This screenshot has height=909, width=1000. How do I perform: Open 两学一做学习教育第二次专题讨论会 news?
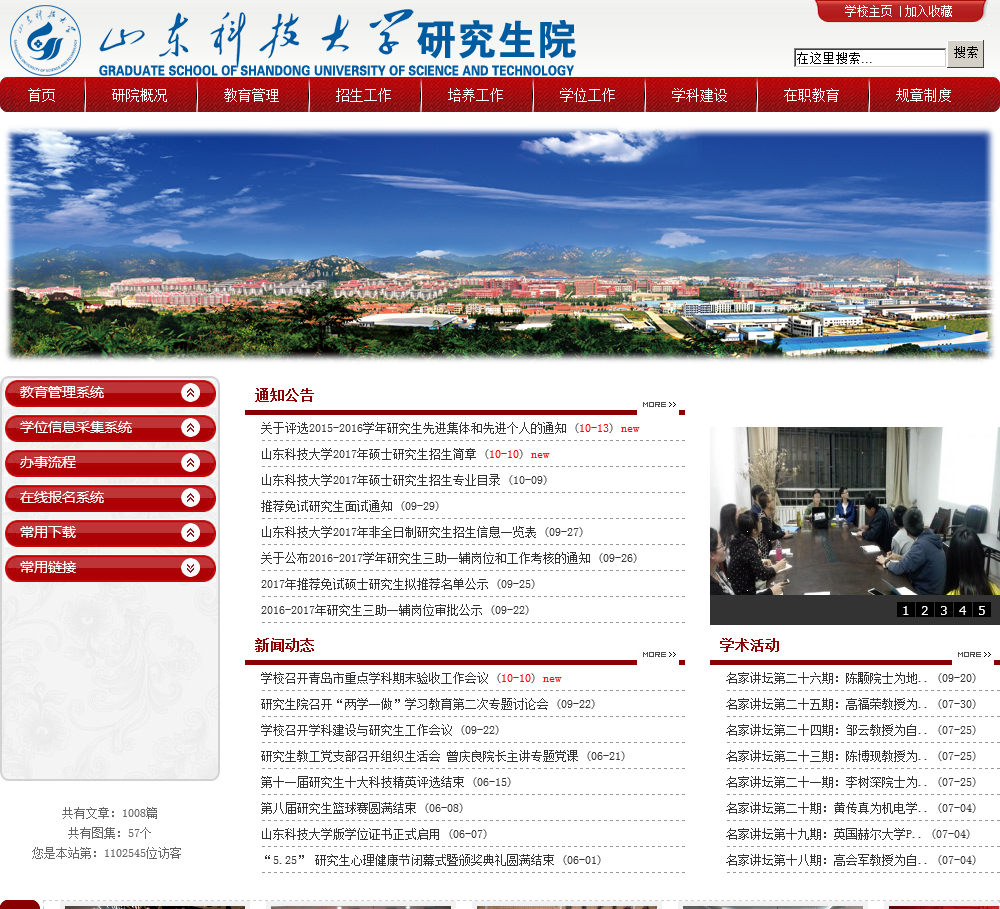404,704
